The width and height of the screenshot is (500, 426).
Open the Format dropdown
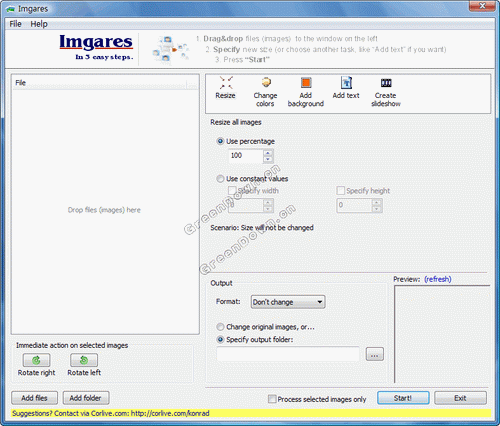(x=288, y=302)
